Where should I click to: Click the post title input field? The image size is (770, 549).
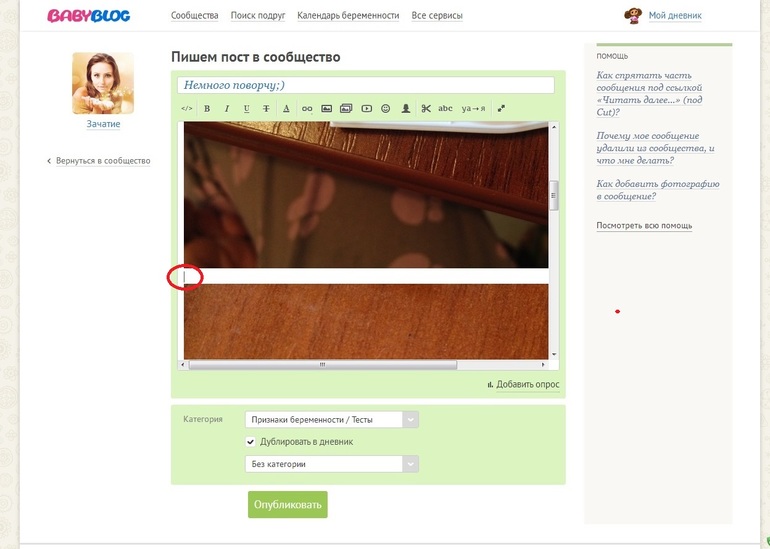tap(366, 85)
